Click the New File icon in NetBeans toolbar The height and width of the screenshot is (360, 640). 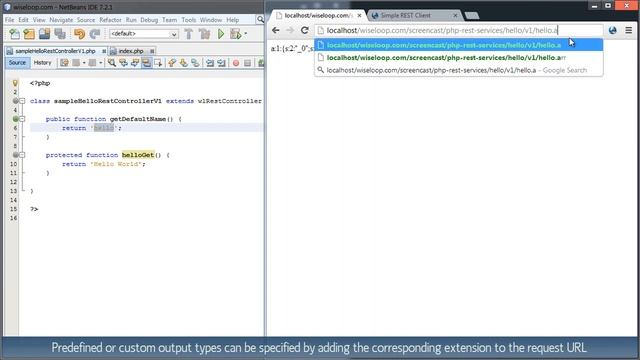click(x=14, y=34)
